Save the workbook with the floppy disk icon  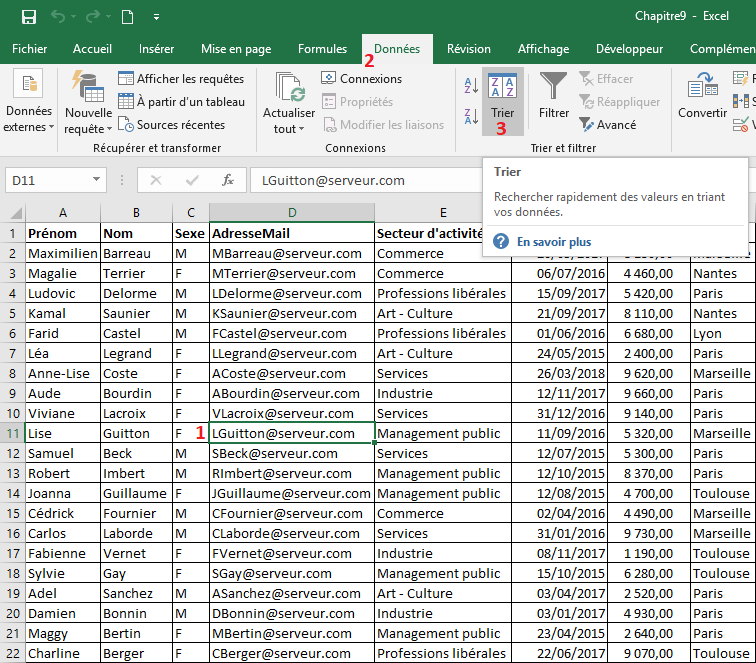28,16
